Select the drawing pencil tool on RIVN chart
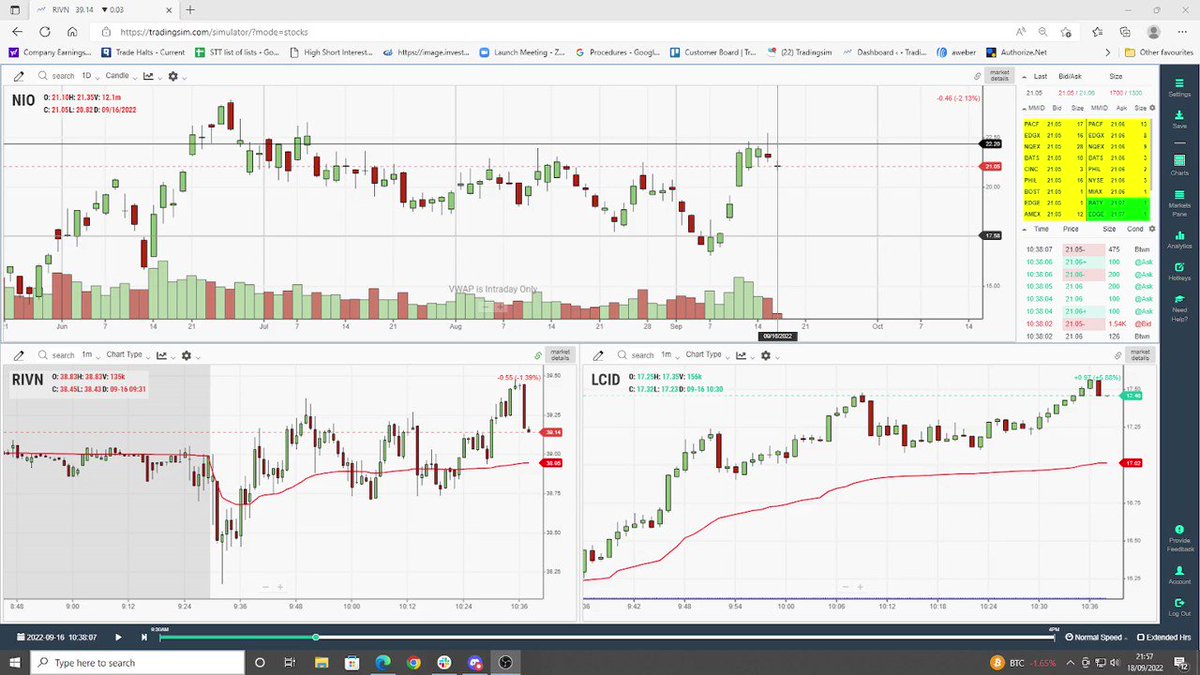 coord(20,355)
